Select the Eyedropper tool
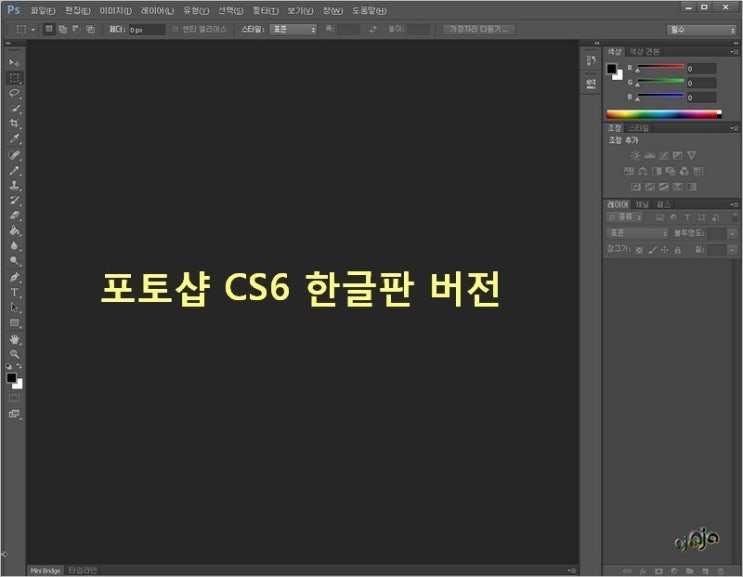743x577 pixels. [x=14, y=139]
